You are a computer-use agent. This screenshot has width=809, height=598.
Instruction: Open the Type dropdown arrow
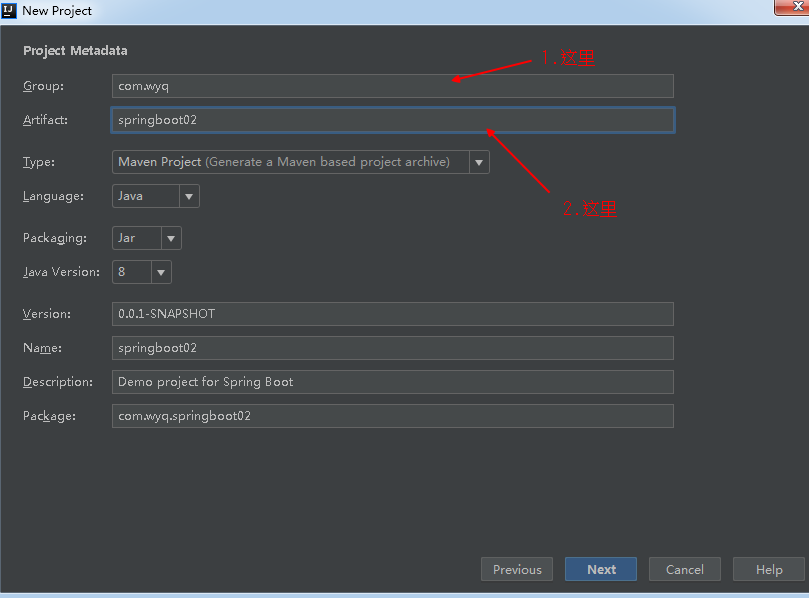479,162
